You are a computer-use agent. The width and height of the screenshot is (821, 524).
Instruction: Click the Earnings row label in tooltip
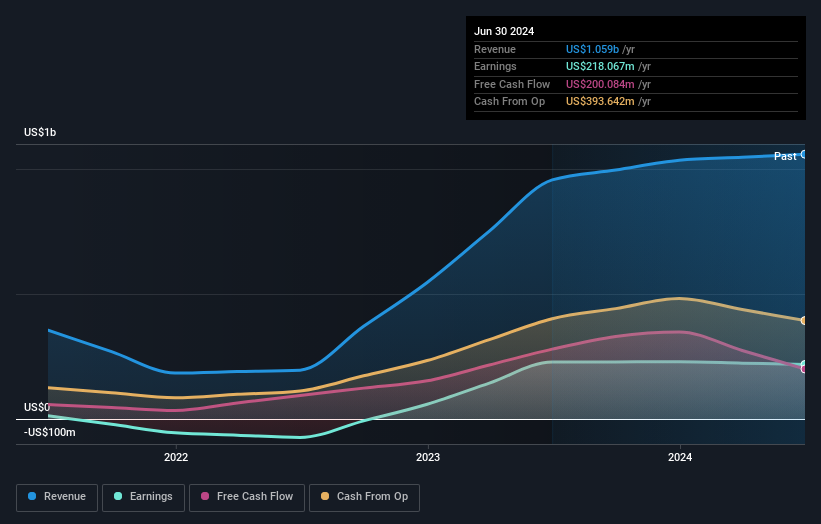[495, 66]
